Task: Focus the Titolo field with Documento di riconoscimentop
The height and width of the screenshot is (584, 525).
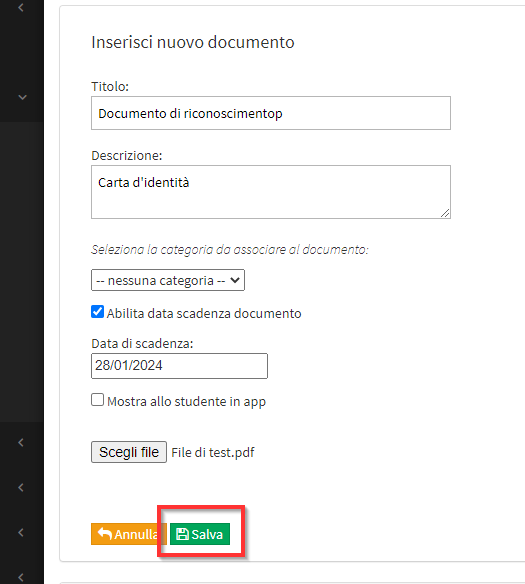Action: click(271, 113)
